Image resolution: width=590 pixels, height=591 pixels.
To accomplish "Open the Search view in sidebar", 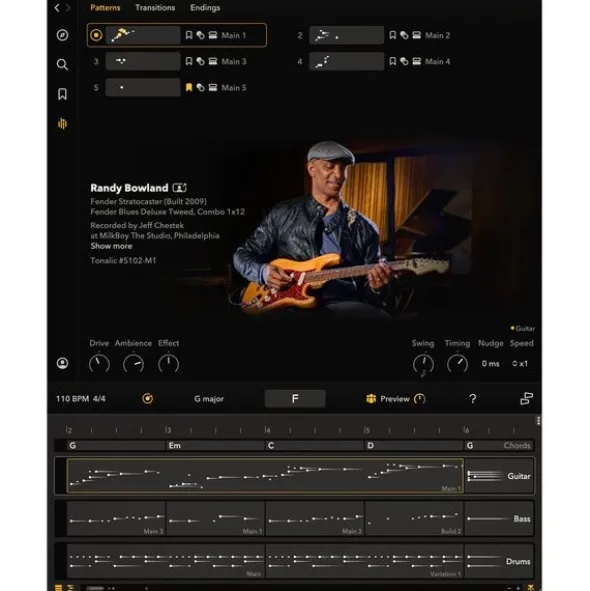I will click(62, 64).
